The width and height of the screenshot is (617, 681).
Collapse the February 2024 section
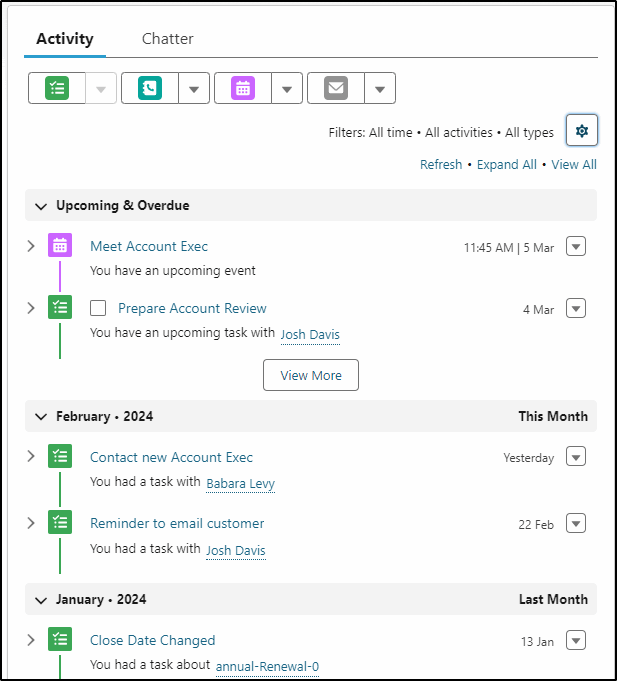pos(41,417)
